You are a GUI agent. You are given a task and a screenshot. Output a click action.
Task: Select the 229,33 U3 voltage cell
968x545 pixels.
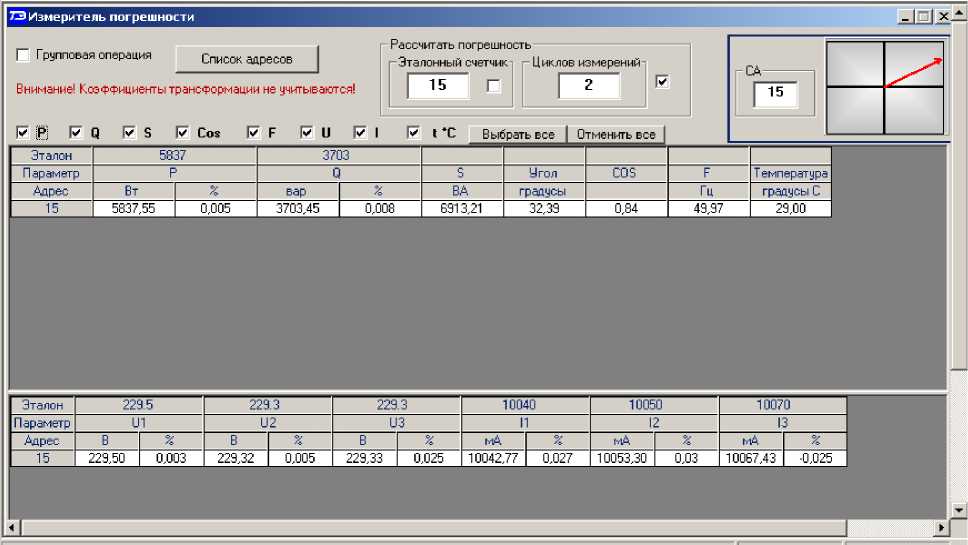(x=365, y=458)
